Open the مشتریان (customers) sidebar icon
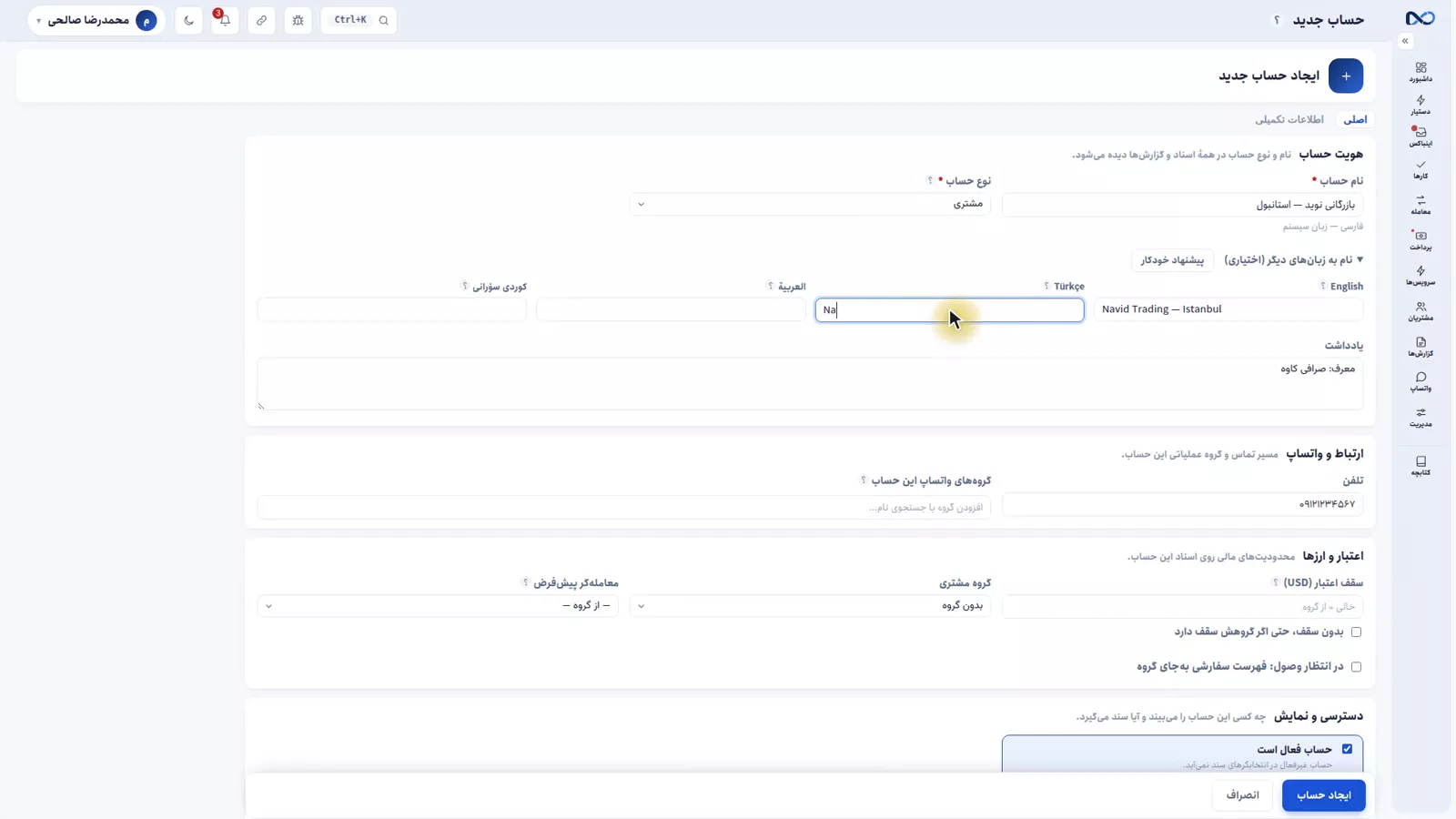 point(1421,311)
